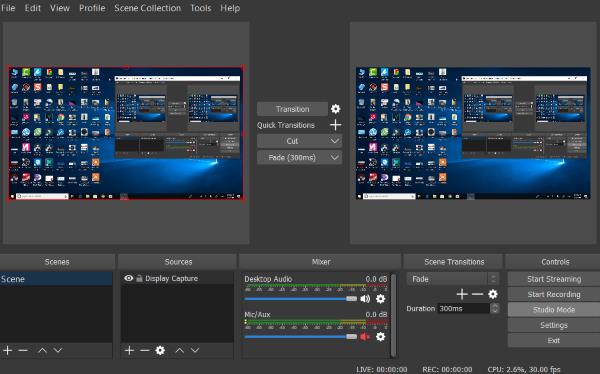Add a new source with plus icon
This screenshot has width=600, height=374.
point(129,350)
